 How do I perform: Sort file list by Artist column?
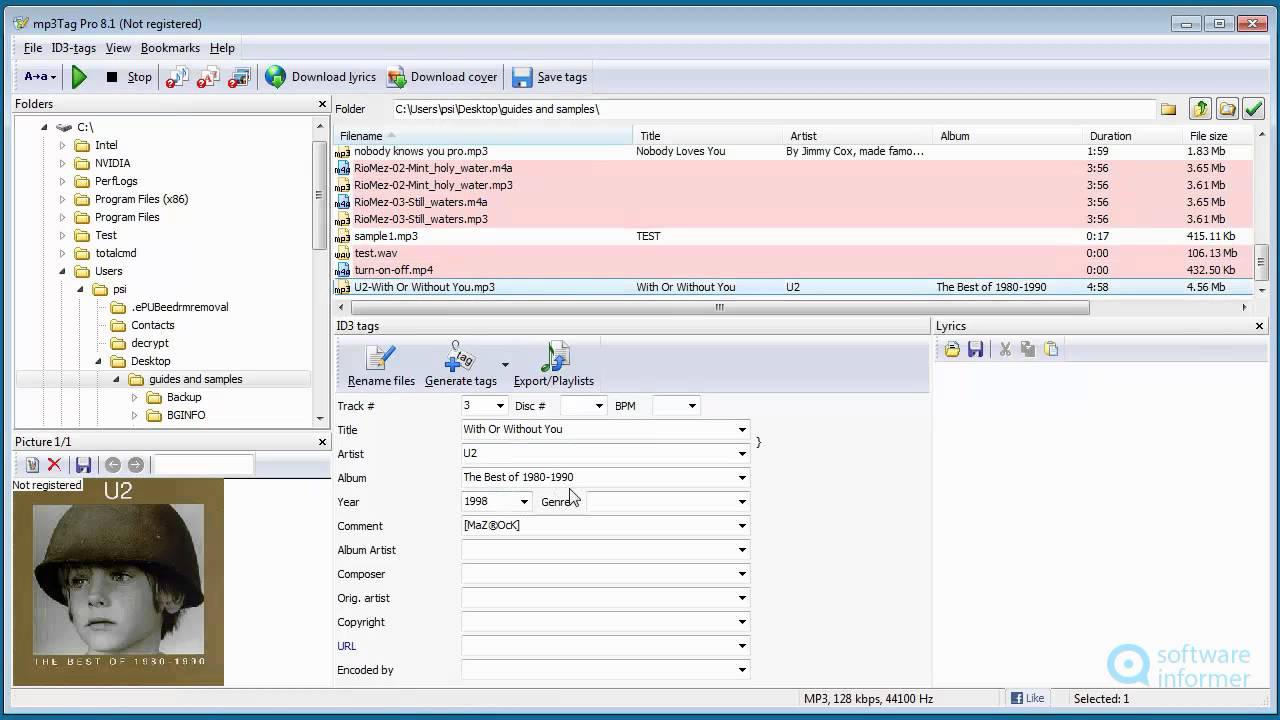tap(858, 136)
